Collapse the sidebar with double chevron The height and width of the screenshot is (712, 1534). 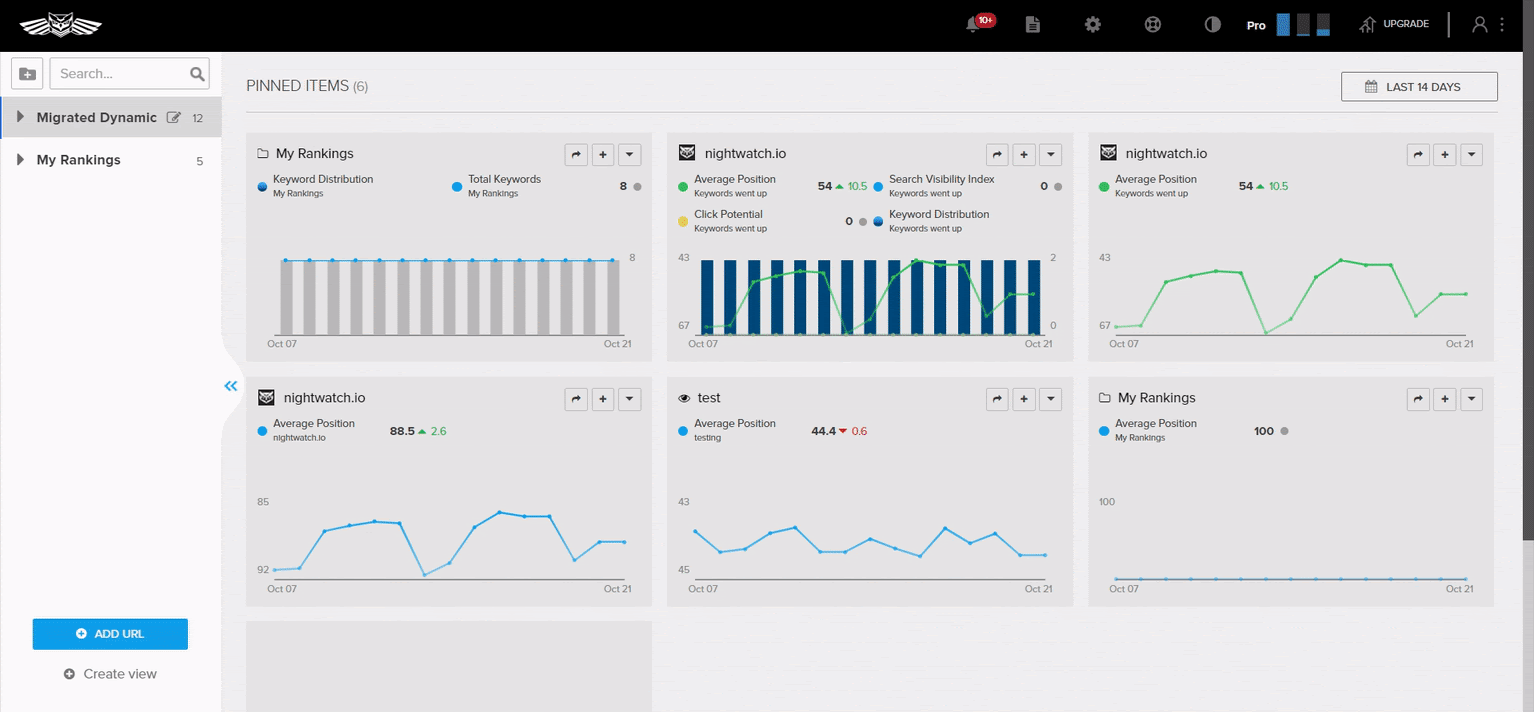231,385
